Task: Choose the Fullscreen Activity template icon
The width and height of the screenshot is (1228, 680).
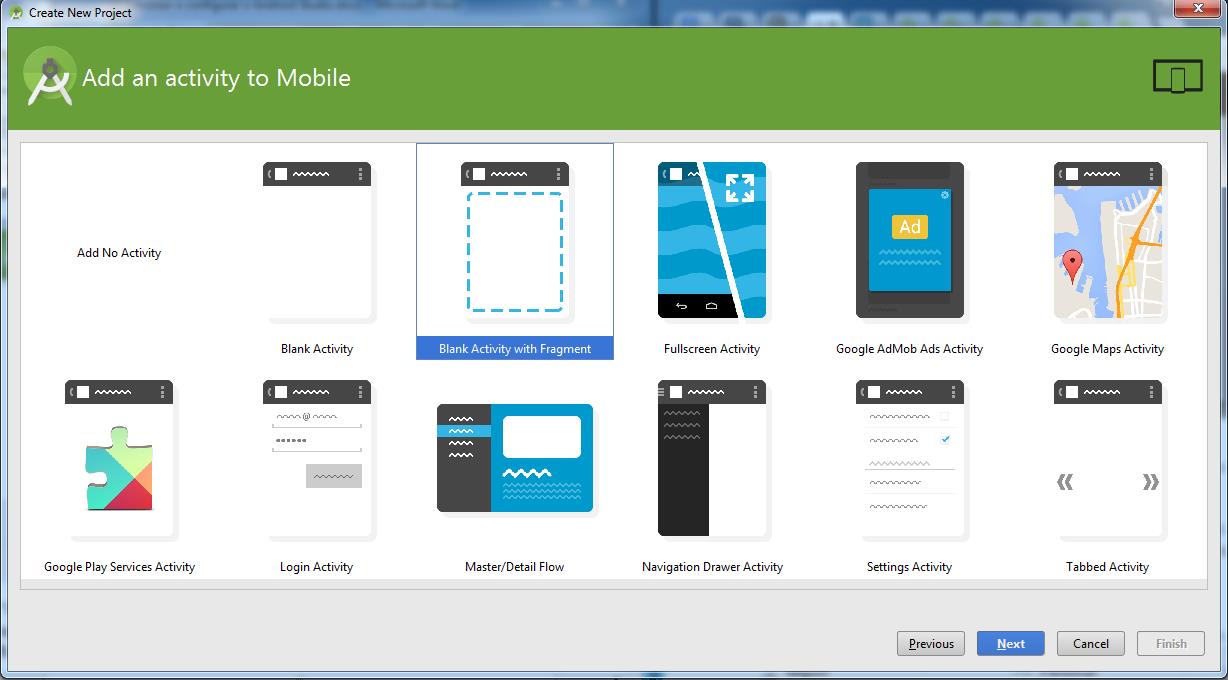Action: pos(711,241)
